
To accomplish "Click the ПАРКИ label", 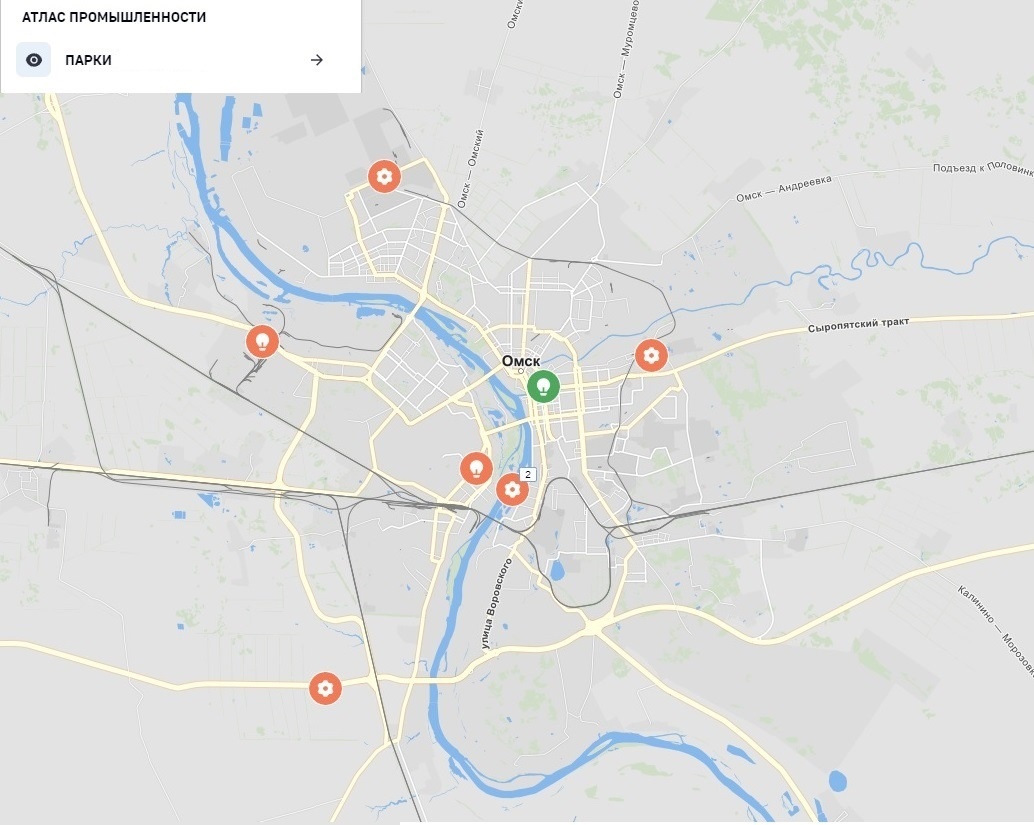I will click(88, 60).
